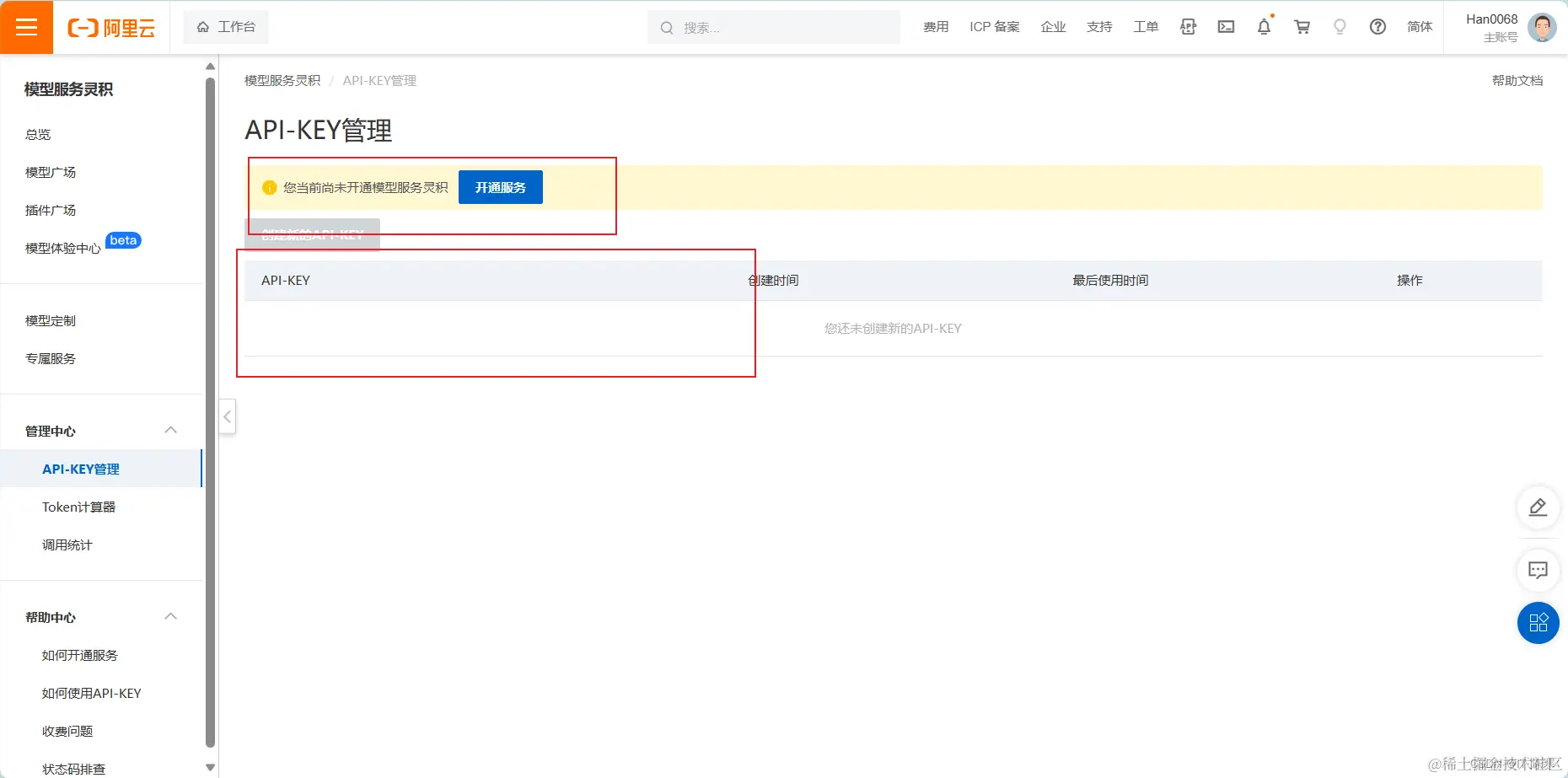Click the yellow warning info icon

(270, 187)
